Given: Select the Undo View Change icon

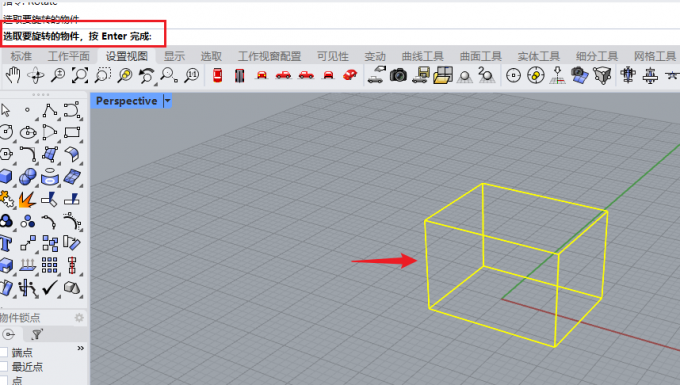Looking at the screenshot, I should 146,75.
